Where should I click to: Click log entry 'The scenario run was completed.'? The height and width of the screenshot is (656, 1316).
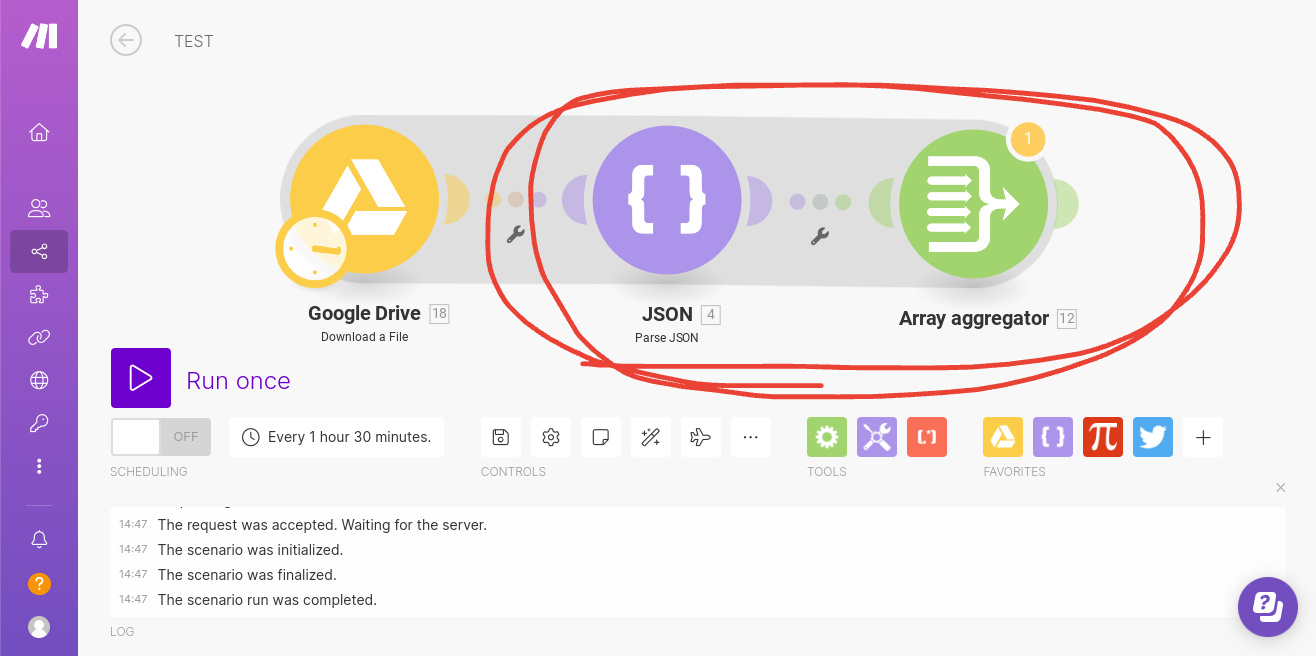267,600
